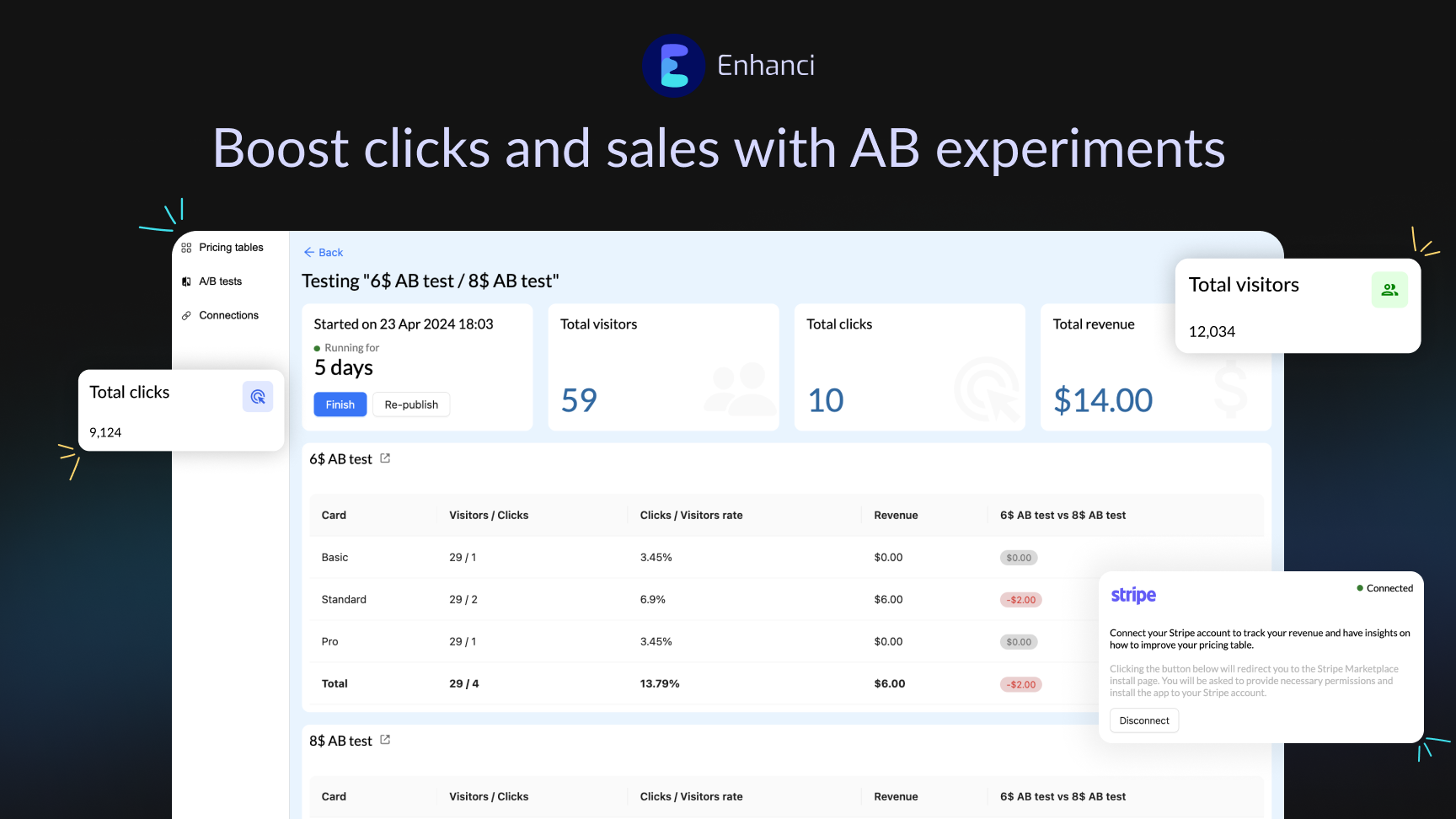Select the Basic card row name

tap(335, 558)
